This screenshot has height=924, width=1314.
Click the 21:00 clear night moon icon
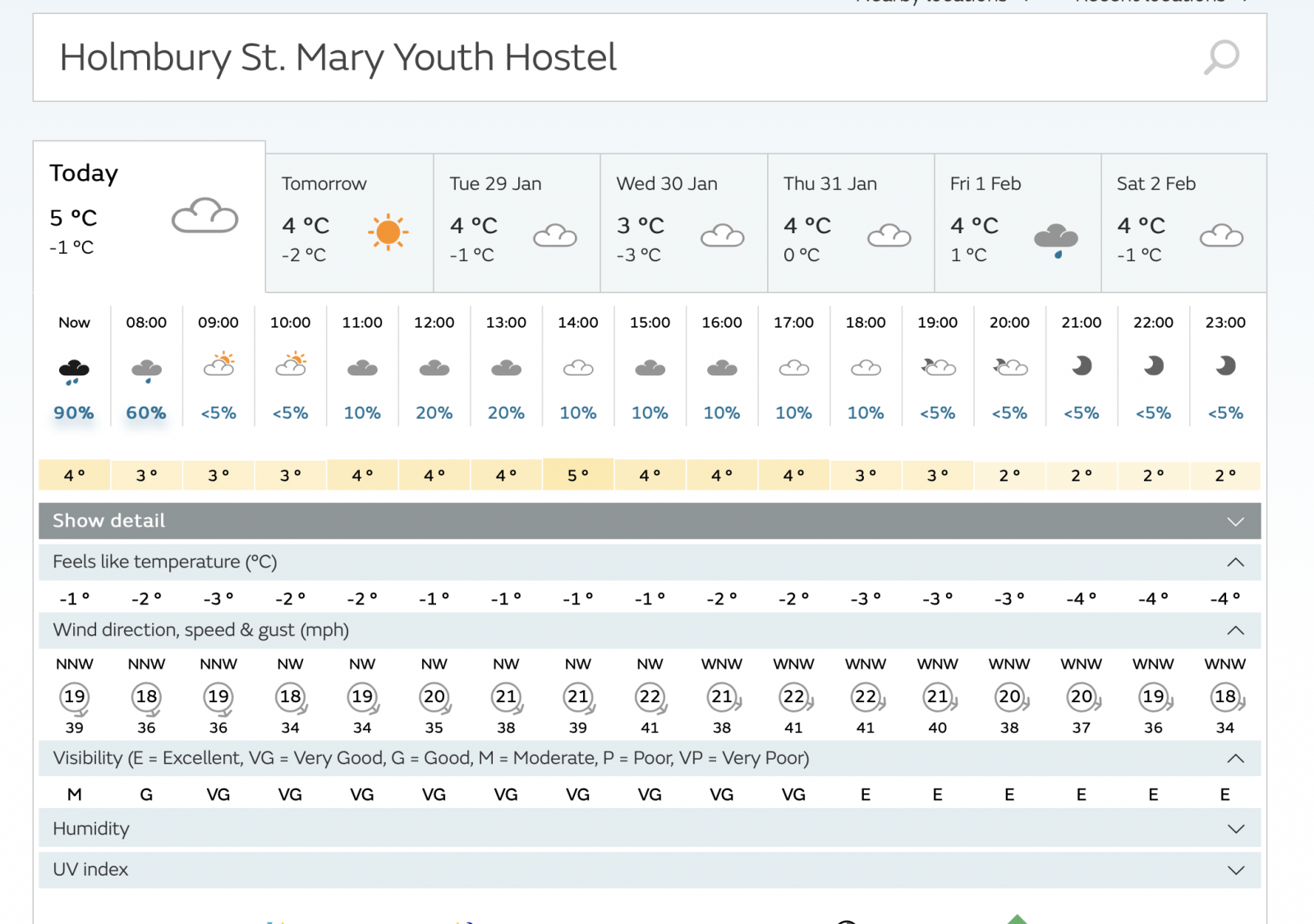coord(1082,365)
